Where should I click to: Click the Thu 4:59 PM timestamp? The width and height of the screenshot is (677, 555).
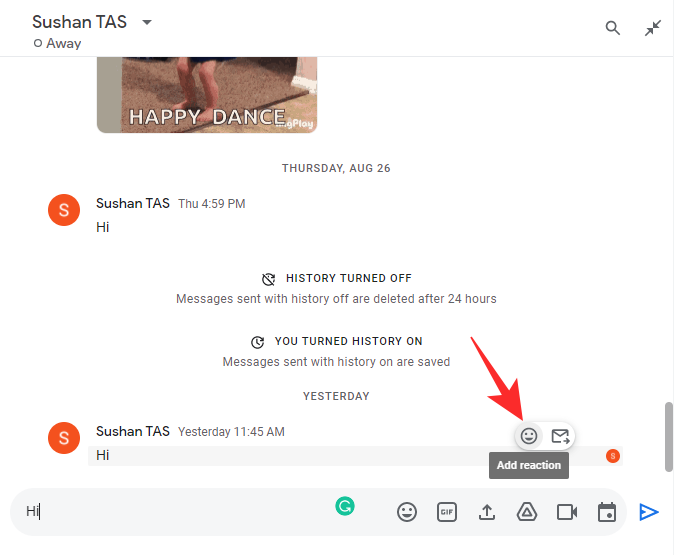tap(212, 204)
